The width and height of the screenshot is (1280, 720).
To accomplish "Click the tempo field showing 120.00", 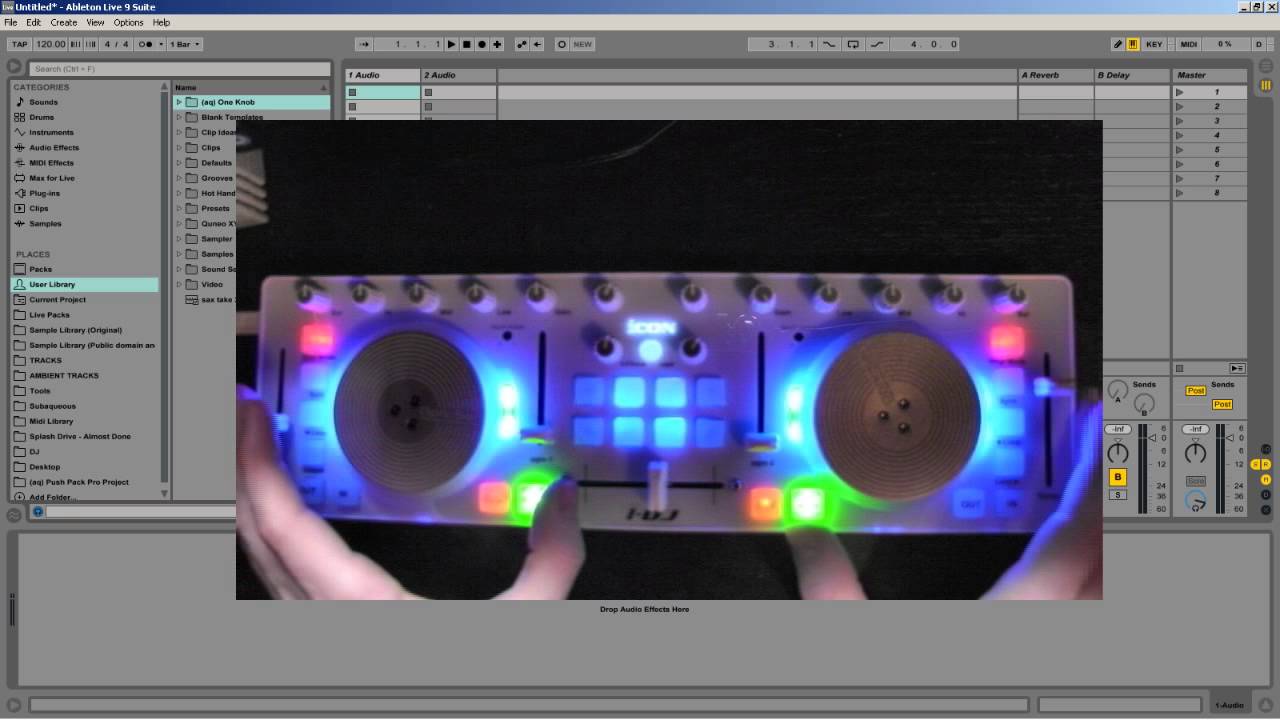I will pyautogui.click(x=51, y=44).
